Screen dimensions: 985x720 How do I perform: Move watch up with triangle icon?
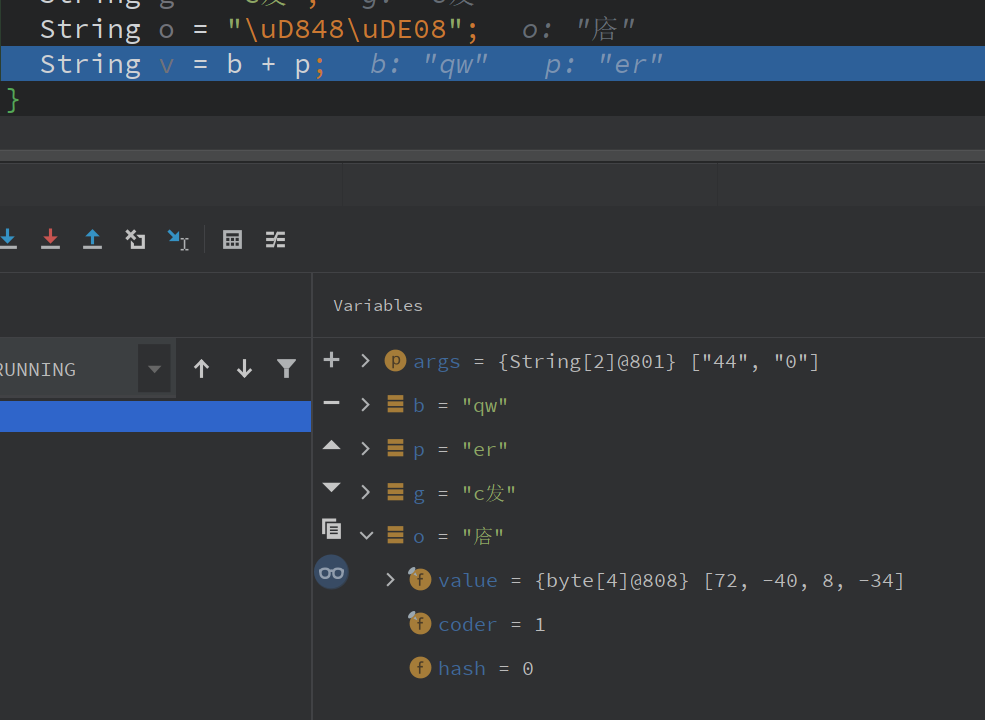(332, 445)
